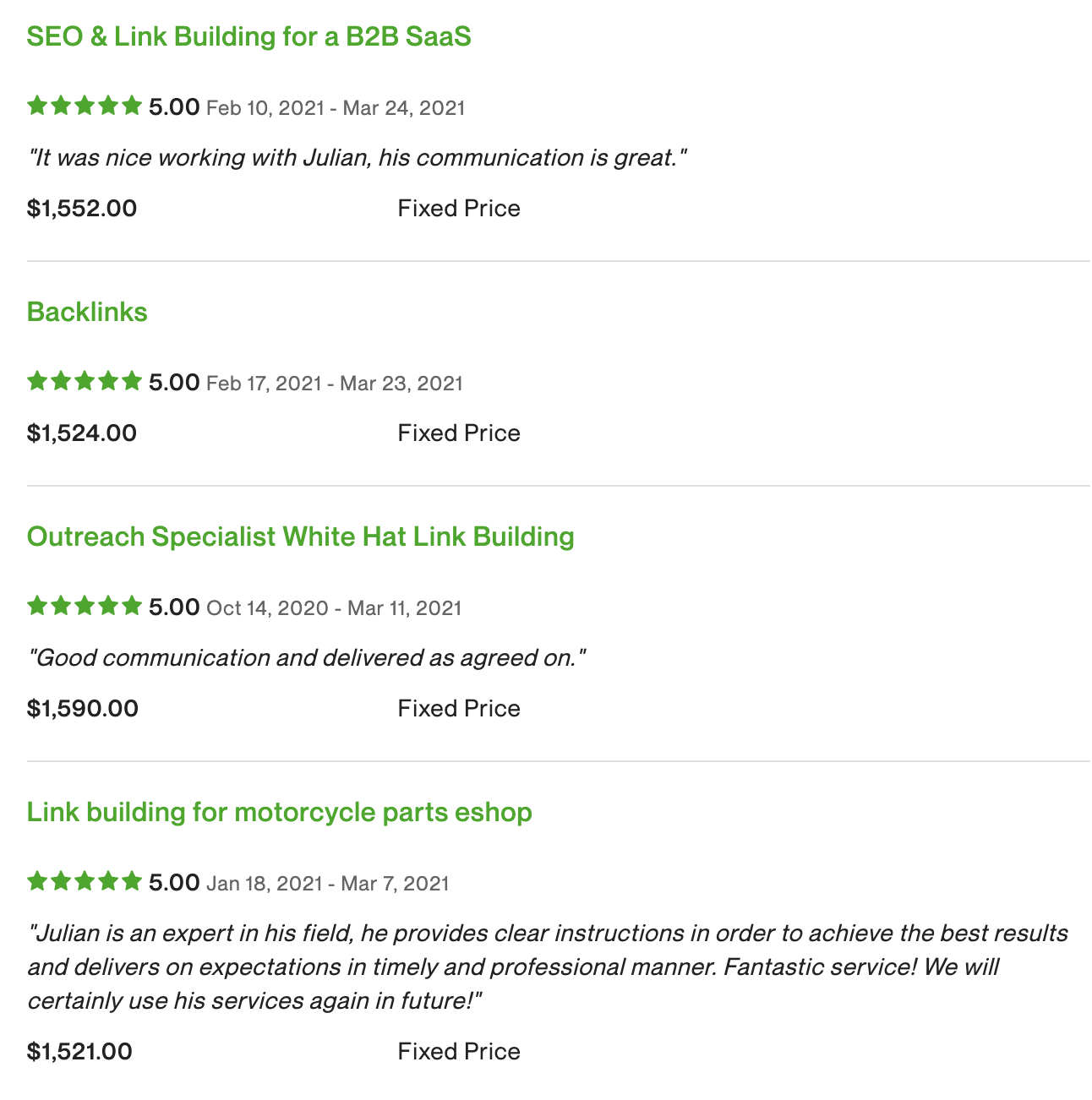
Task: Click Fixed Price label under Backlinks
Action: [459, 433]
